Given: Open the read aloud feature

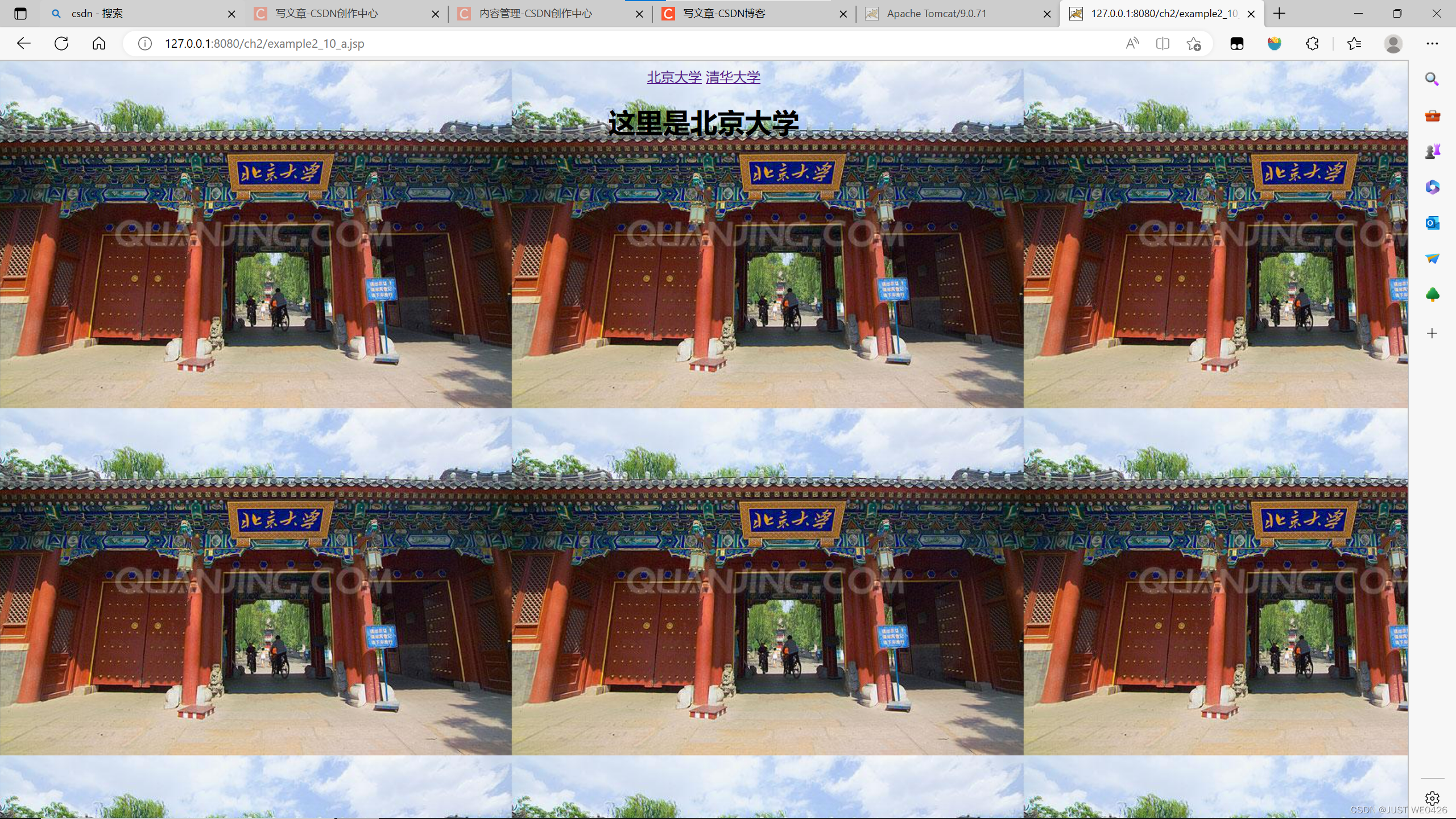Looking at the screenshot, I should point(1132,44).
